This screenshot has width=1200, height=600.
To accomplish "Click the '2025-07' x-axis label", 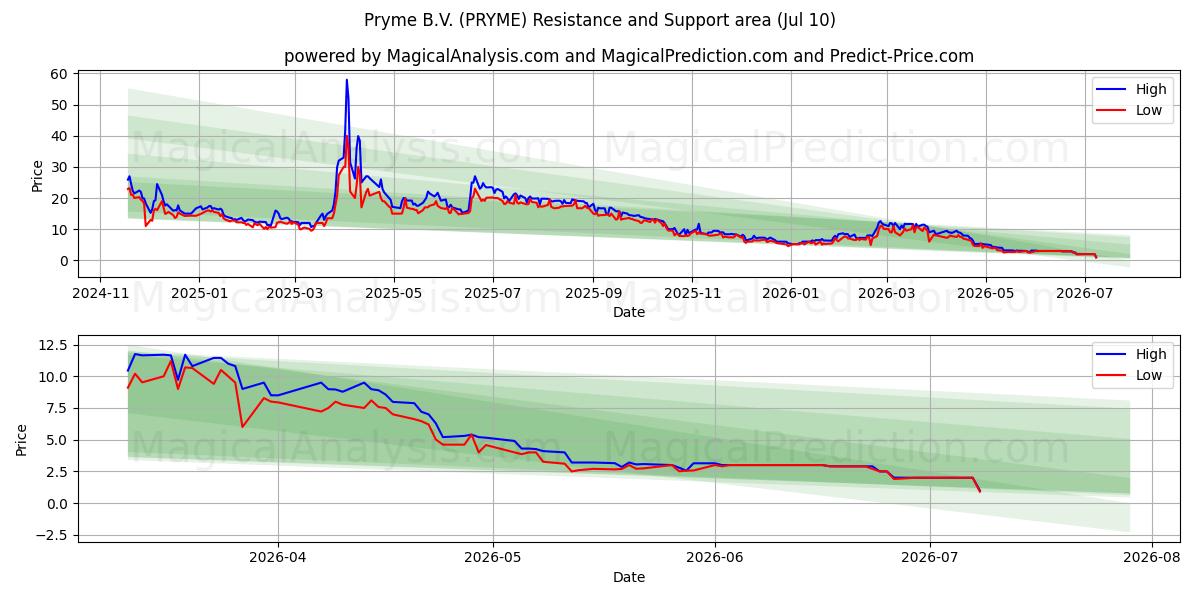I will pyautogui.click(x=493, y=294).
